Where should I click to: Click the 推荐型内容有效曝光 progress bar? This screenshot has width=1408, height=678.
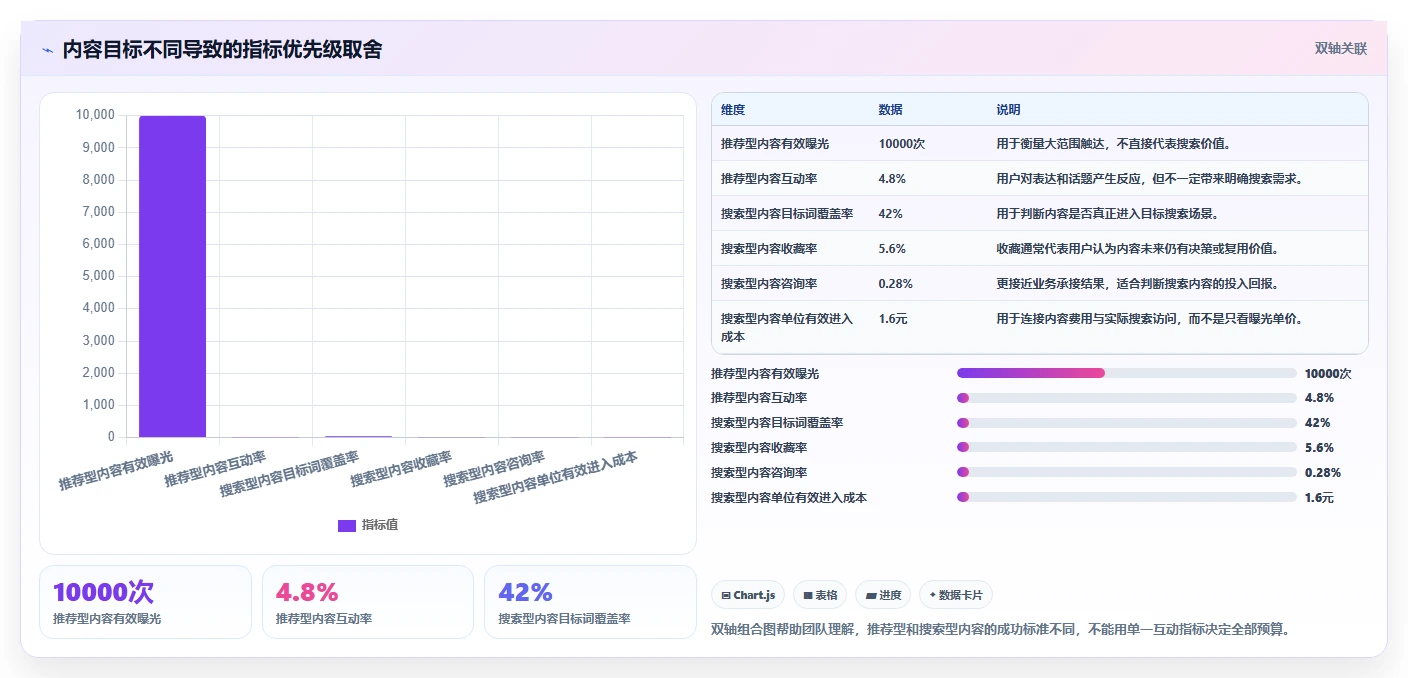(x=1126, y=373)
